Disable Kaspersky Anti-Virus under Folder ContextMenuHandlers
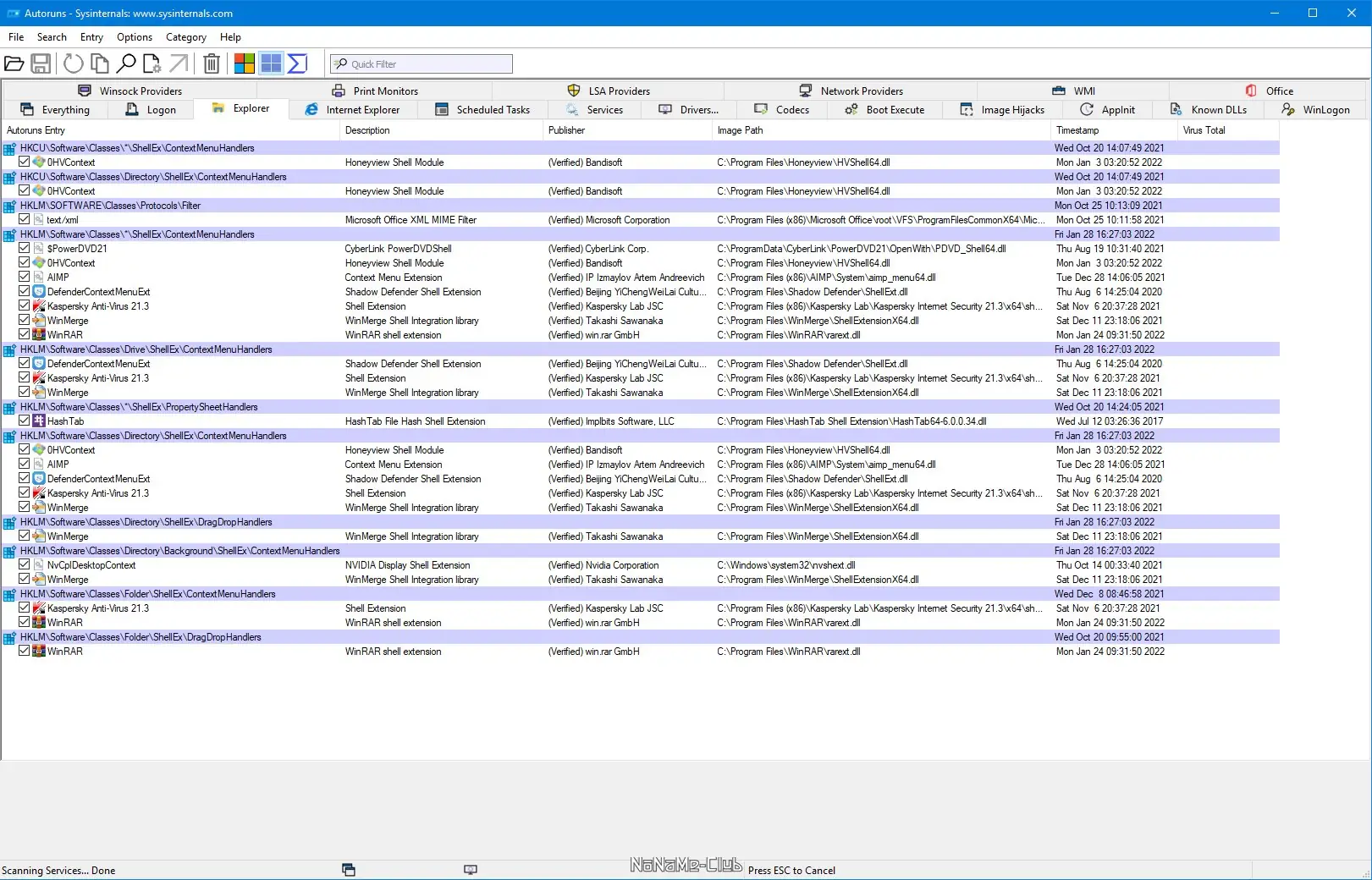The image size is (1372, 880). tap(25, 608)
